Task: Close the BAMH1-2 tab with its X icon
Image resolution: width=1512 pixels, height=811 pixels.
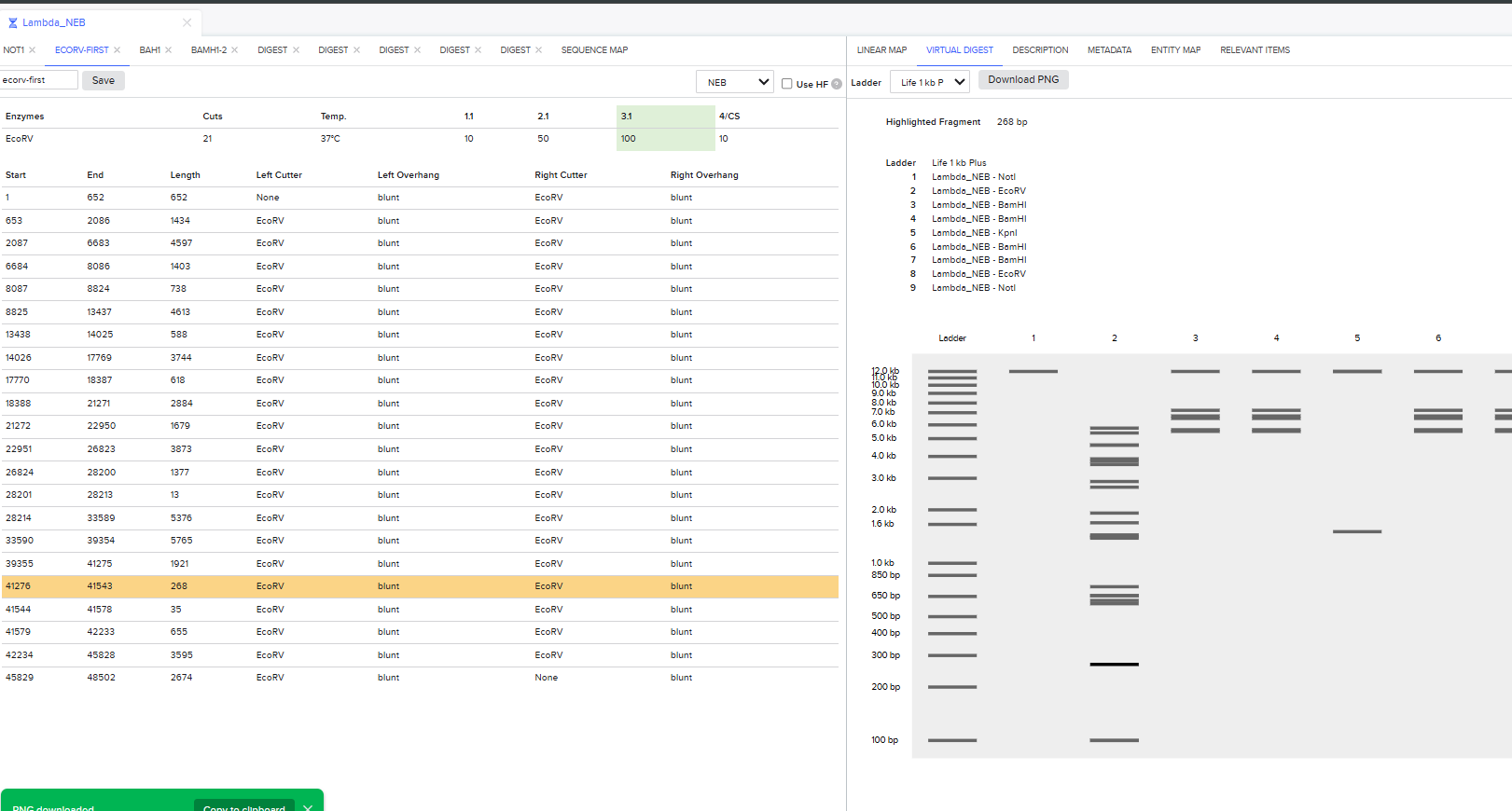Action: pyautogui.click(x=235, y=50)
